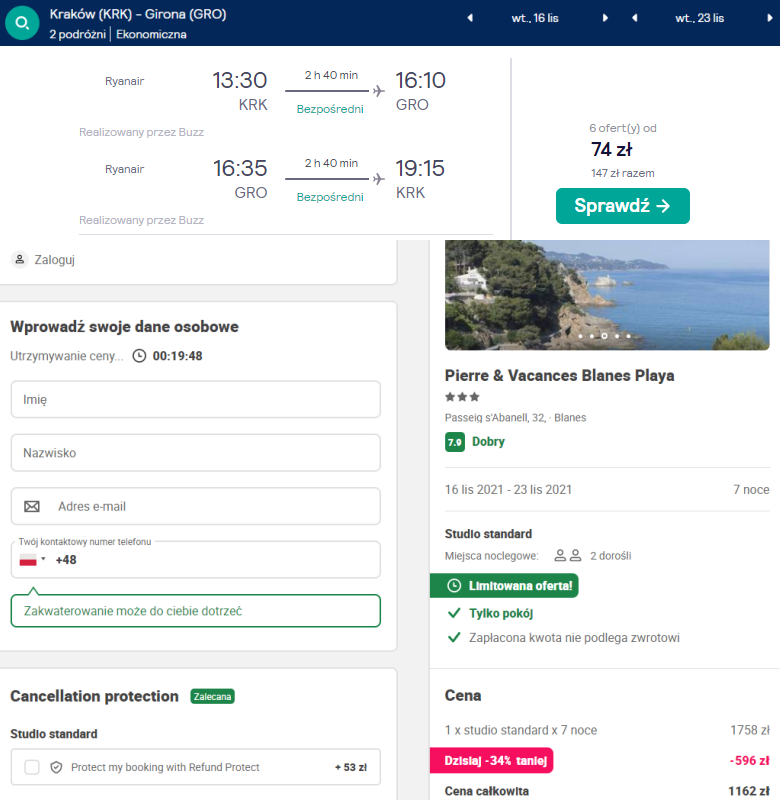Go to previous return date arrow
Screen dimensions: 780x806
(x=634, y=18)
